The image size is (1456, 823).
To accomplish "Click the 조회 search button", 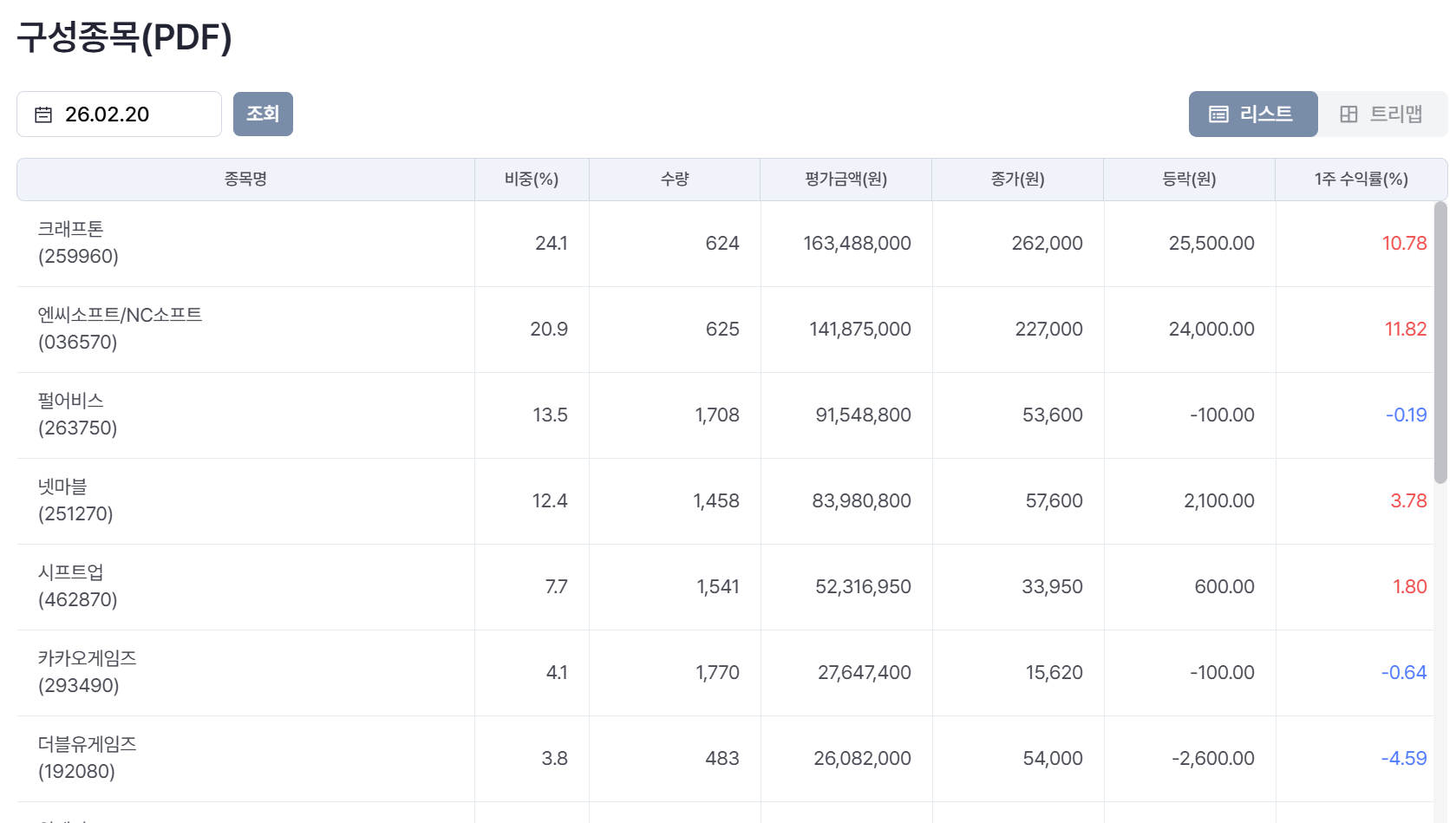I will coord(263,114).
